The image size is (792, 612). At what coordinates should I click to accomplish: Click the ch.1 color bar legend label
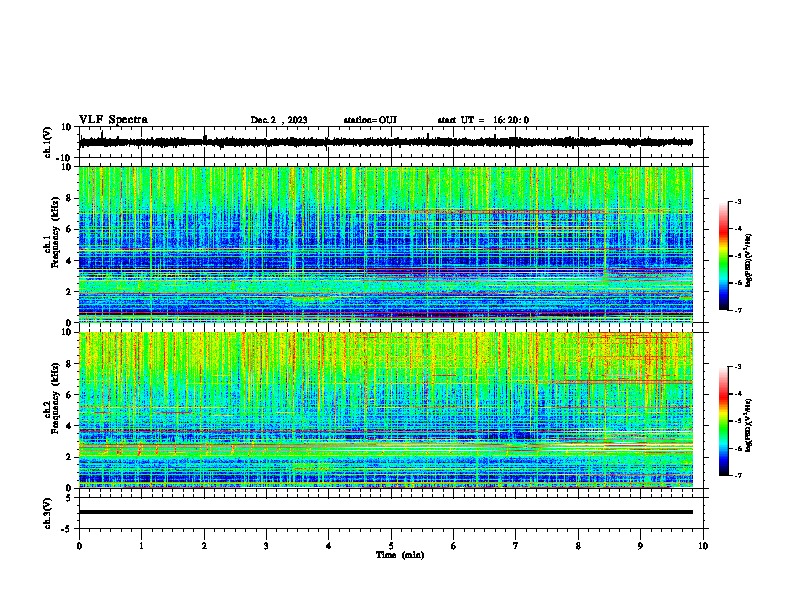[749, 261]
